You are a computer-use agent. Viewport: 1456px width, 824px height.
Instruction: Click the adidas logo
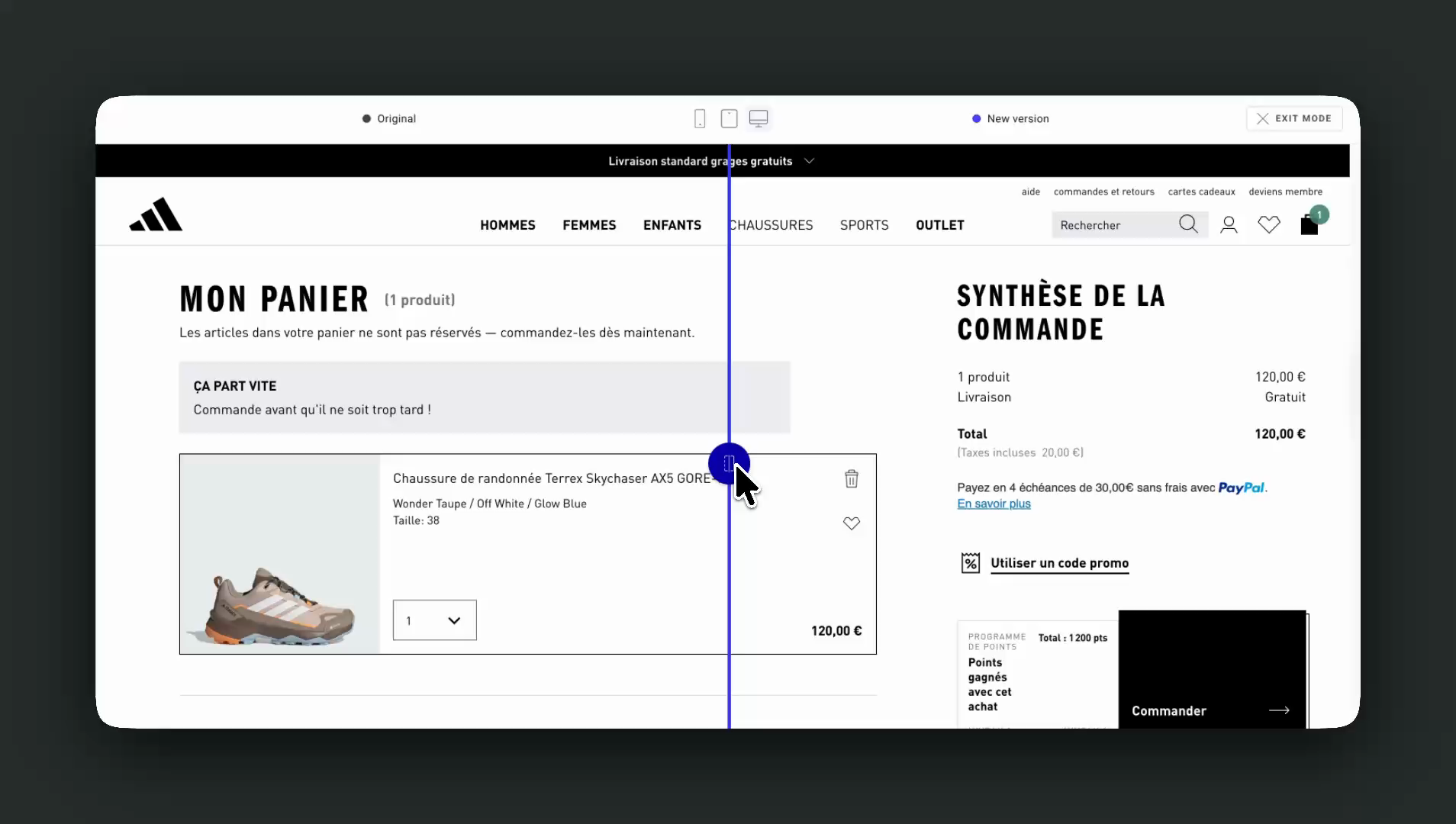(x=156, y=214)
